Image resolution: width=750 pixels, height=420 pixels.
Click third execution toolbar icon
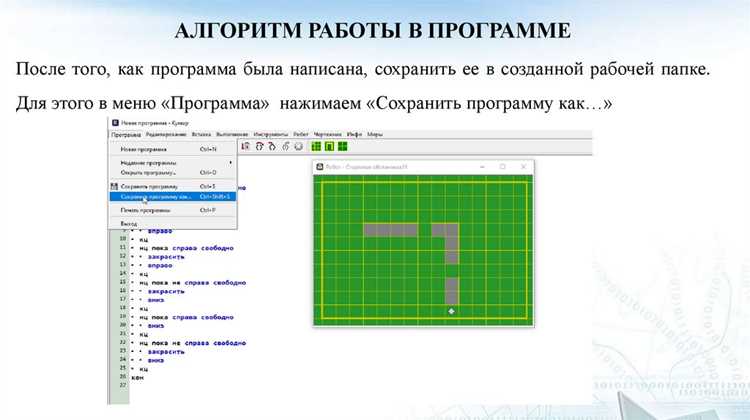(272, 146)
